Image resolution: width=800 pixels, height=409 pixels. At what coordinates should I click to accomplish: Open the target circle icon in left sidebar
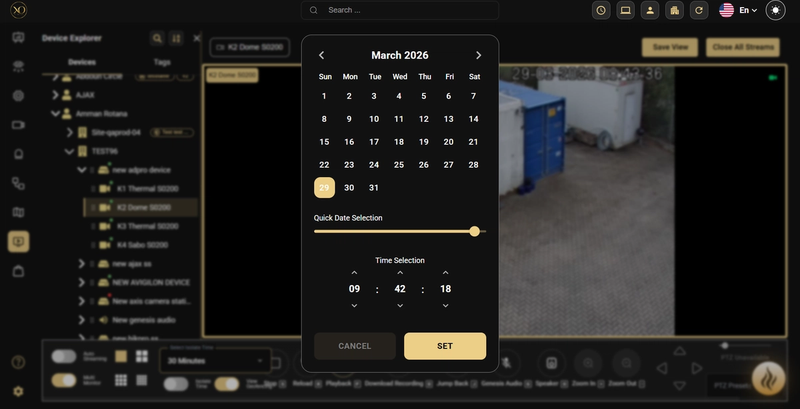[x=18, y=95]
